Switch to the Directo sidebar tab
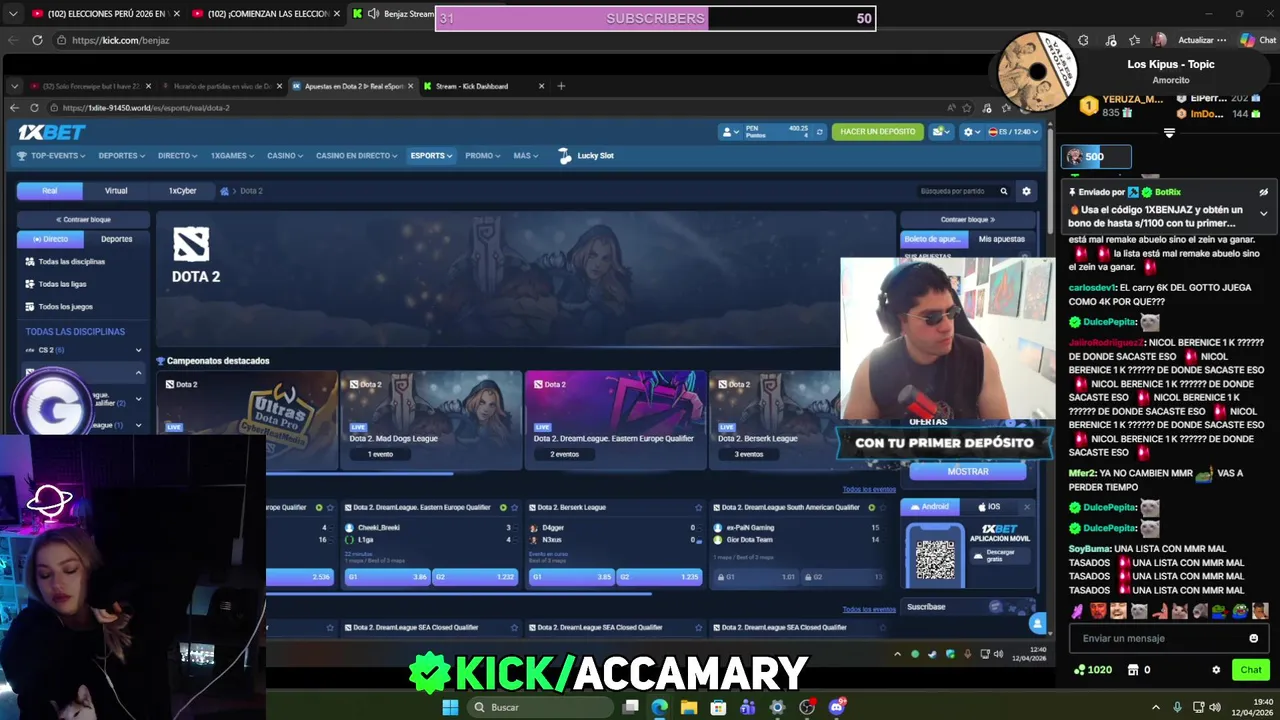The height and width of the screenshot is (720, 1280). [x=50, y=239]
